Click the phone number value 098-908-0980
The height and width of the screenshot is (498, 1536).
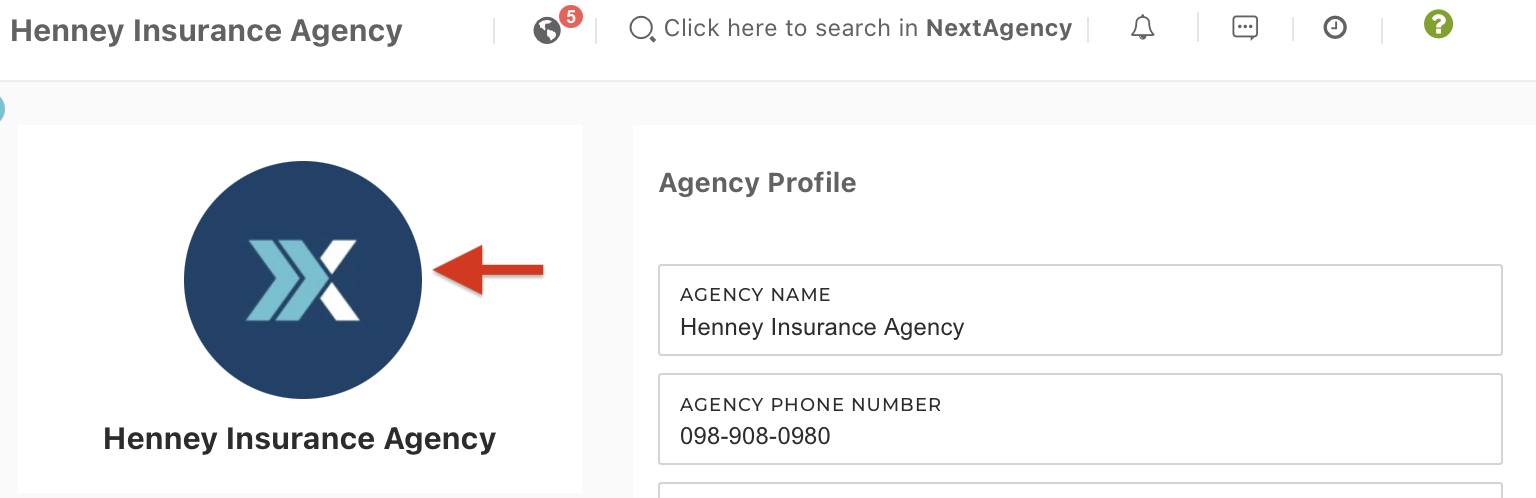tap(755, 436)
